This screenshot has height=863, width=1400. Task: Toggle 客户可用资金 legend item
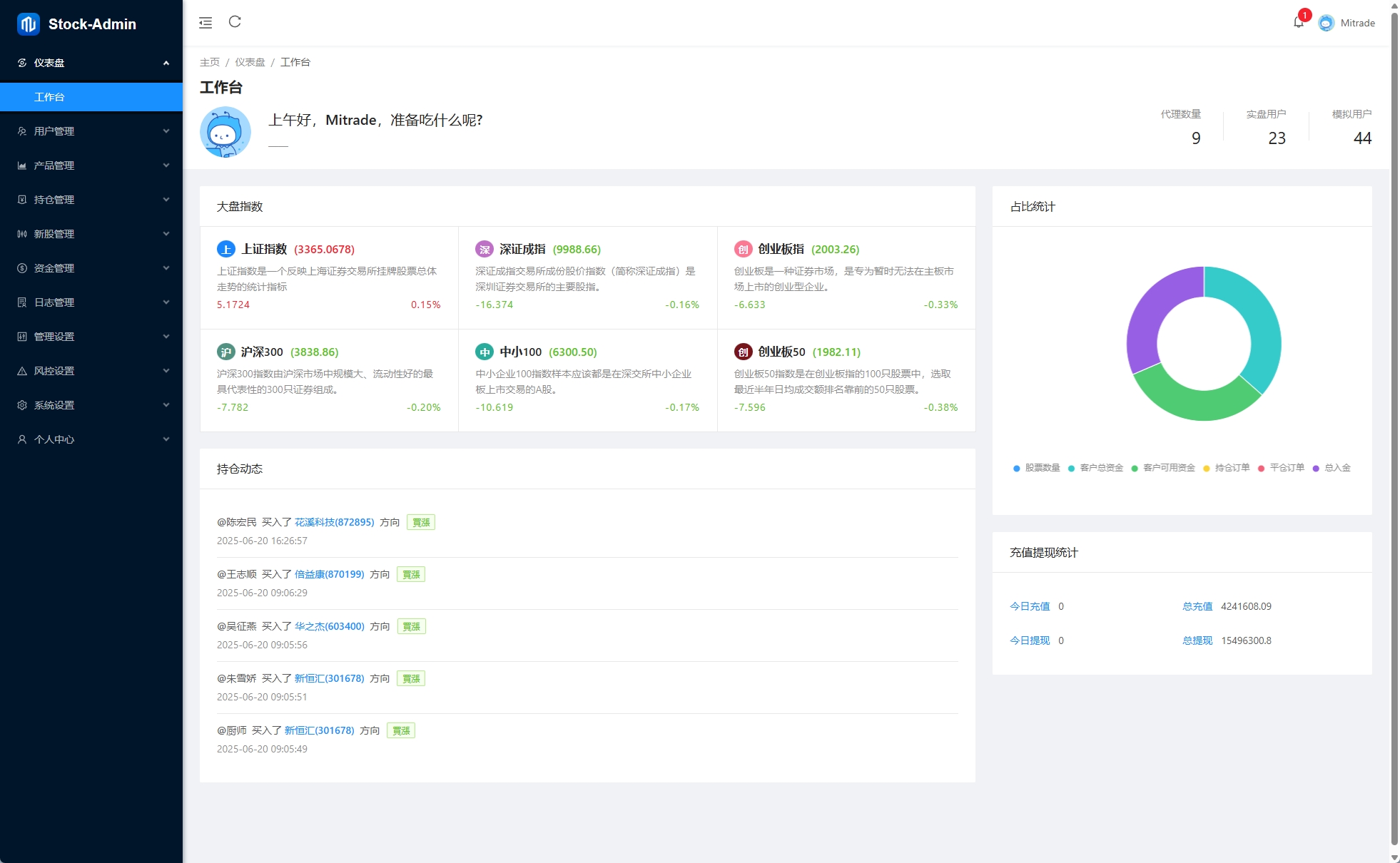pyautogui.click(x=1163, y=468)
